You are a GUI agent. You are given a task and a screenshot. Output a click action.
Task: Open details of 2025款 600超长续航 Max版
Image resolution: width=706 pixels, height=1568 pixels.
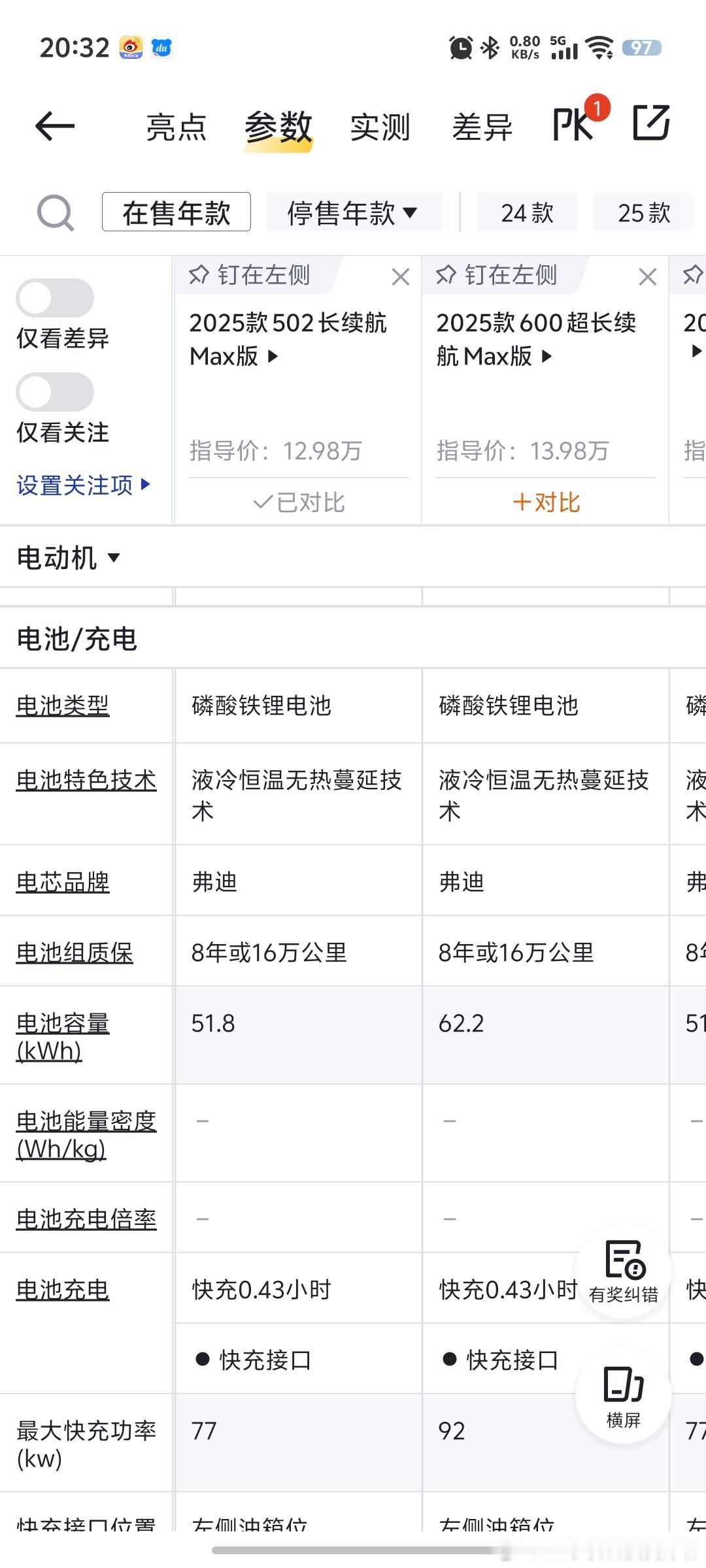tap(536, 339)
